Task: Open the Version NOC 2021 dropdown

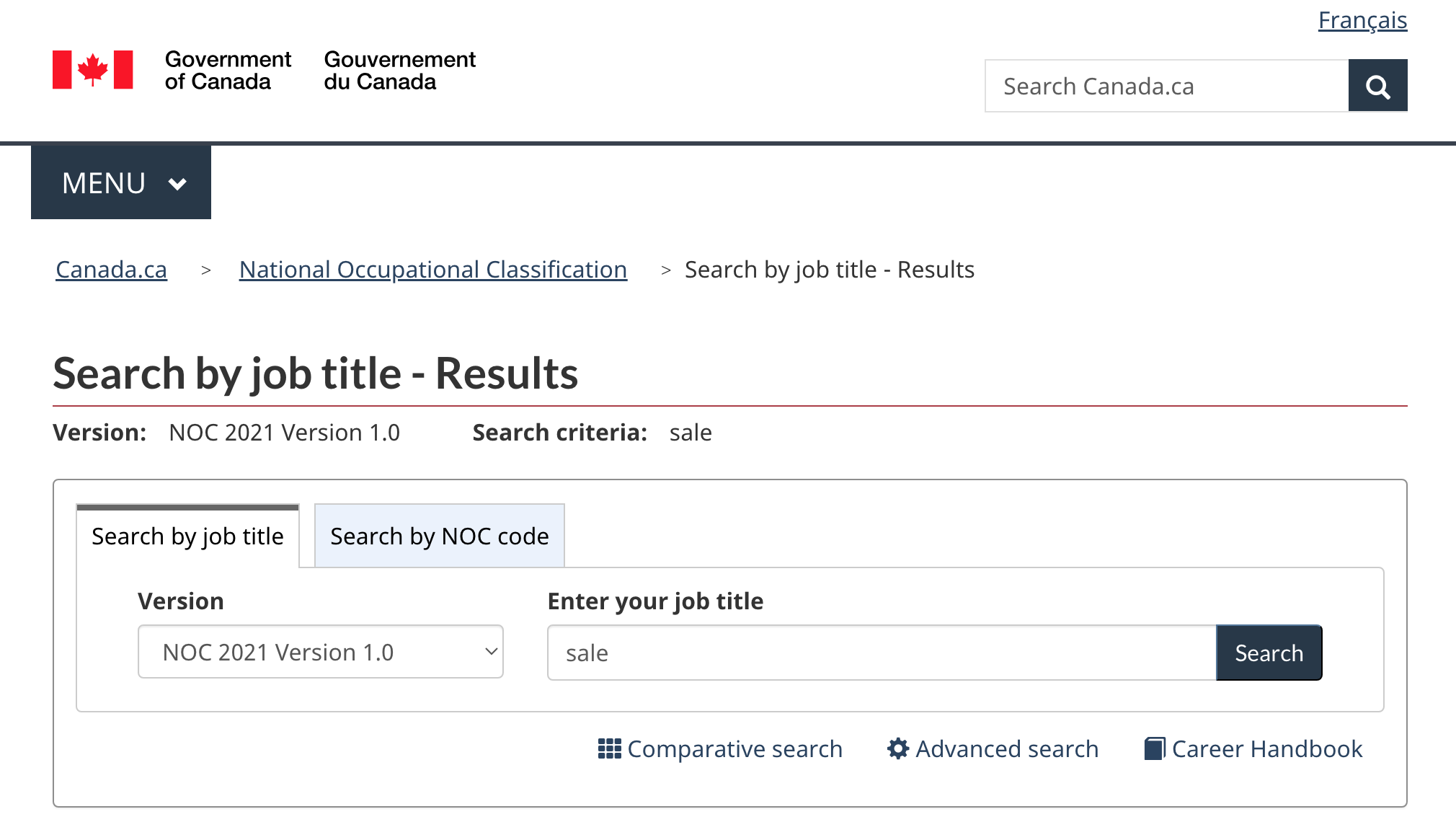Action: 321,652
